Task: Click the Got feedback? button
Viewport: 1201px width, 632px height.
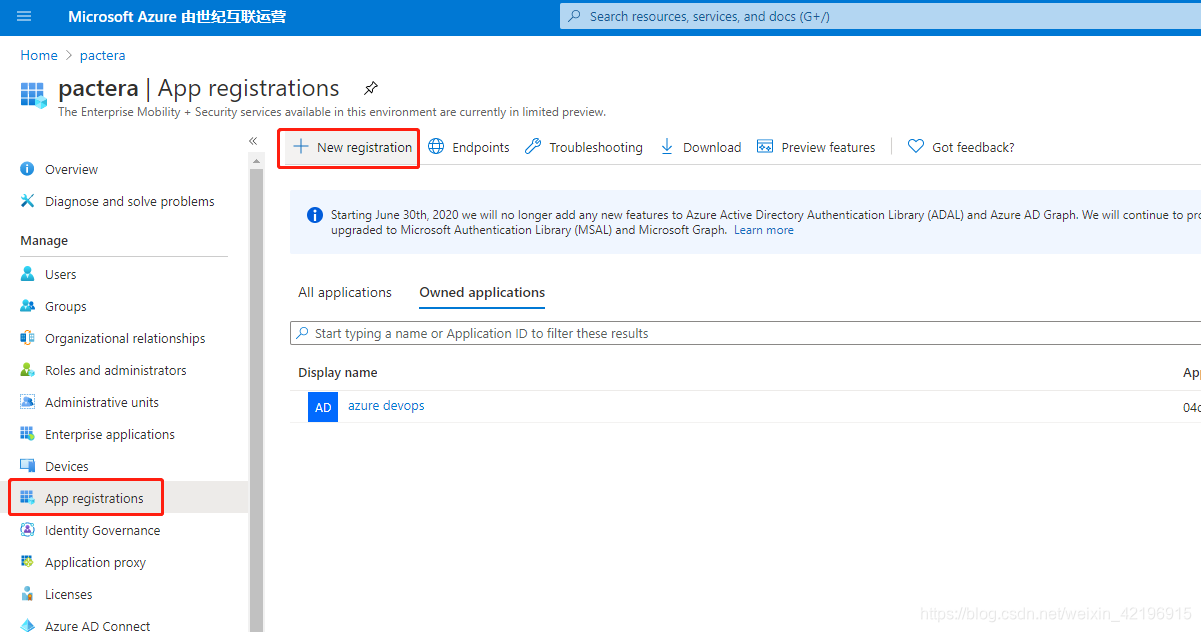Action: click(961, 147)
